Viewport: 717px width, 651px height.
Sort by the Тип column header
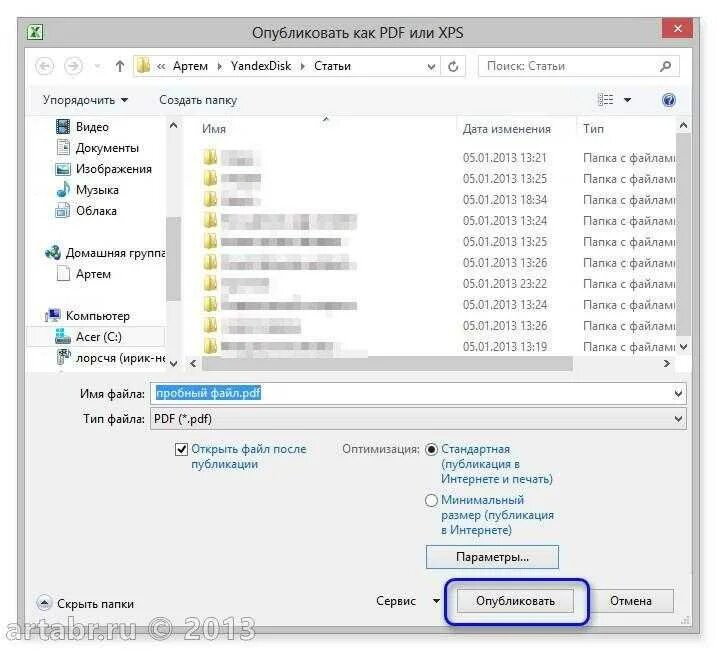coord(593,129)
